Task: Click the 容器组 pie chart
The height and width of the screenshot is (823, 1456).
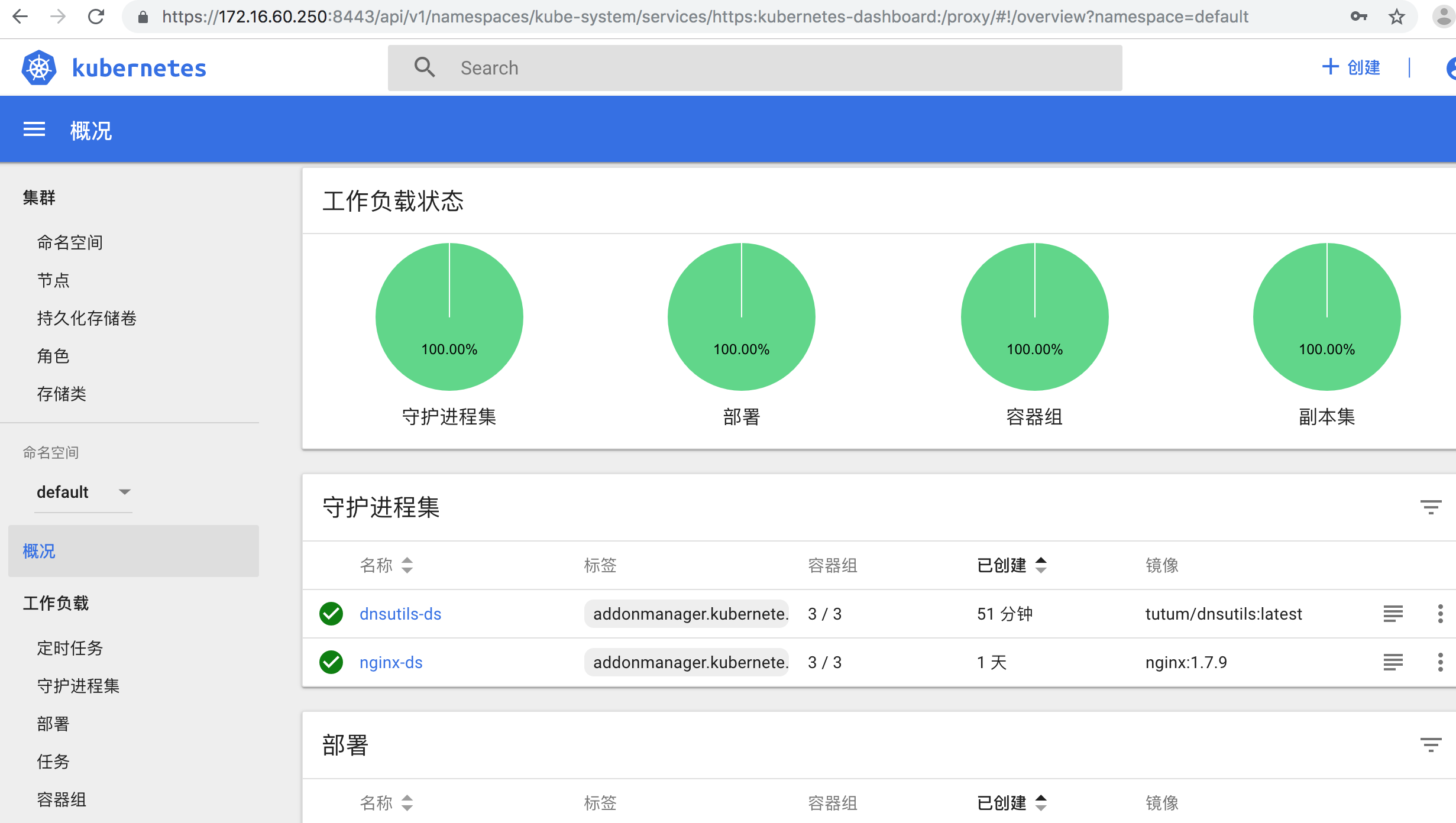Action: click(x=1035, y=316)
